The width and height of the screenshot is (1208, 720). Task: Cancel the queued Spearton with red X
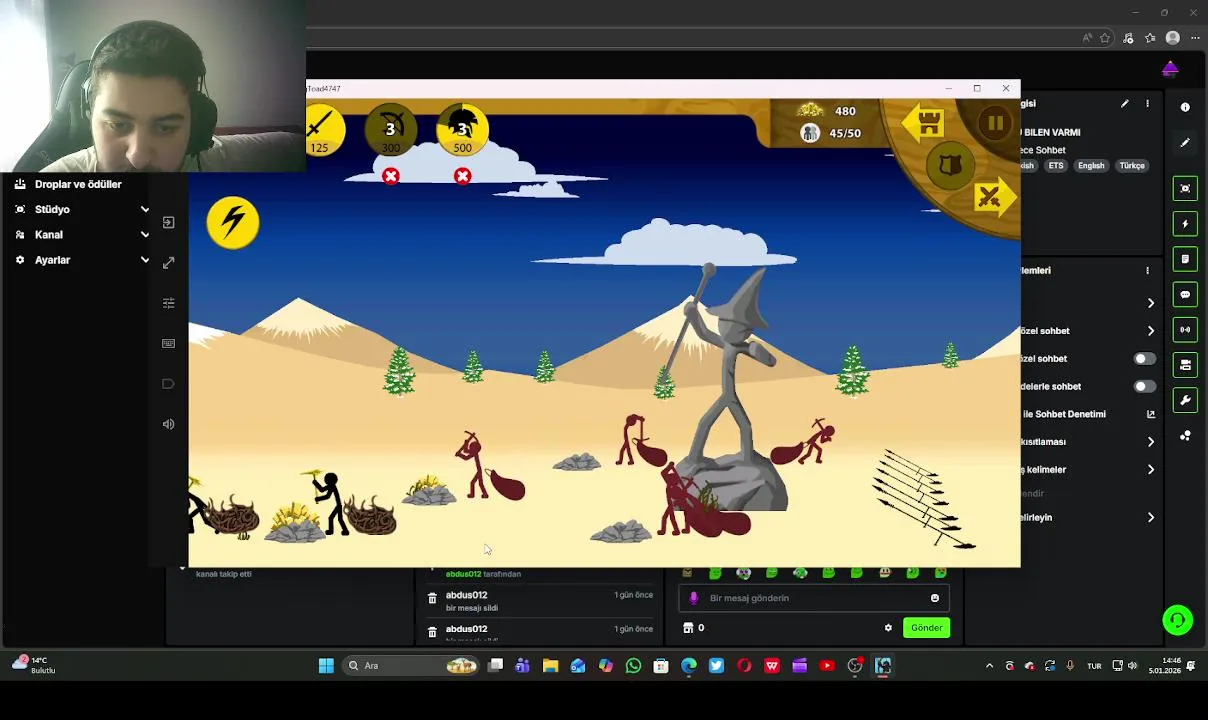[x=462, y=176]
